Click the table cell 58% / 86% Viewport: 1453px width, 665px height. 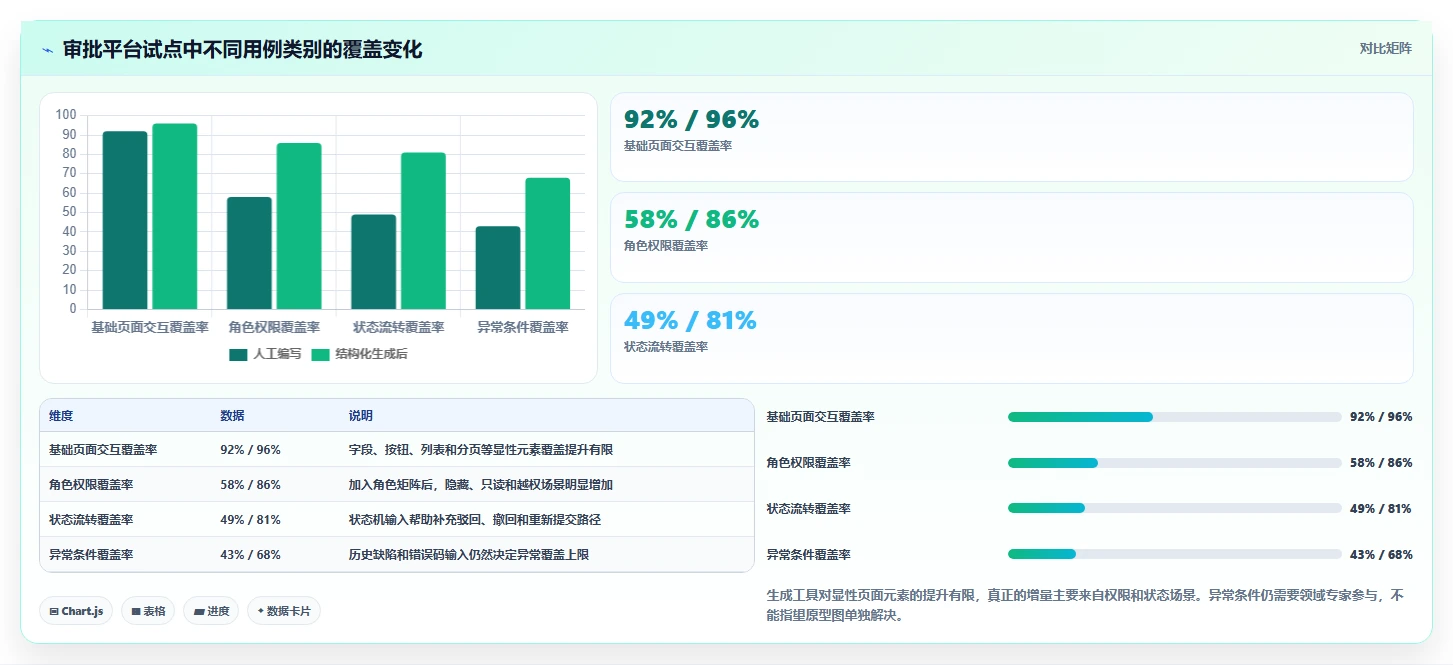pyautogui.click(x=250, y=485)
